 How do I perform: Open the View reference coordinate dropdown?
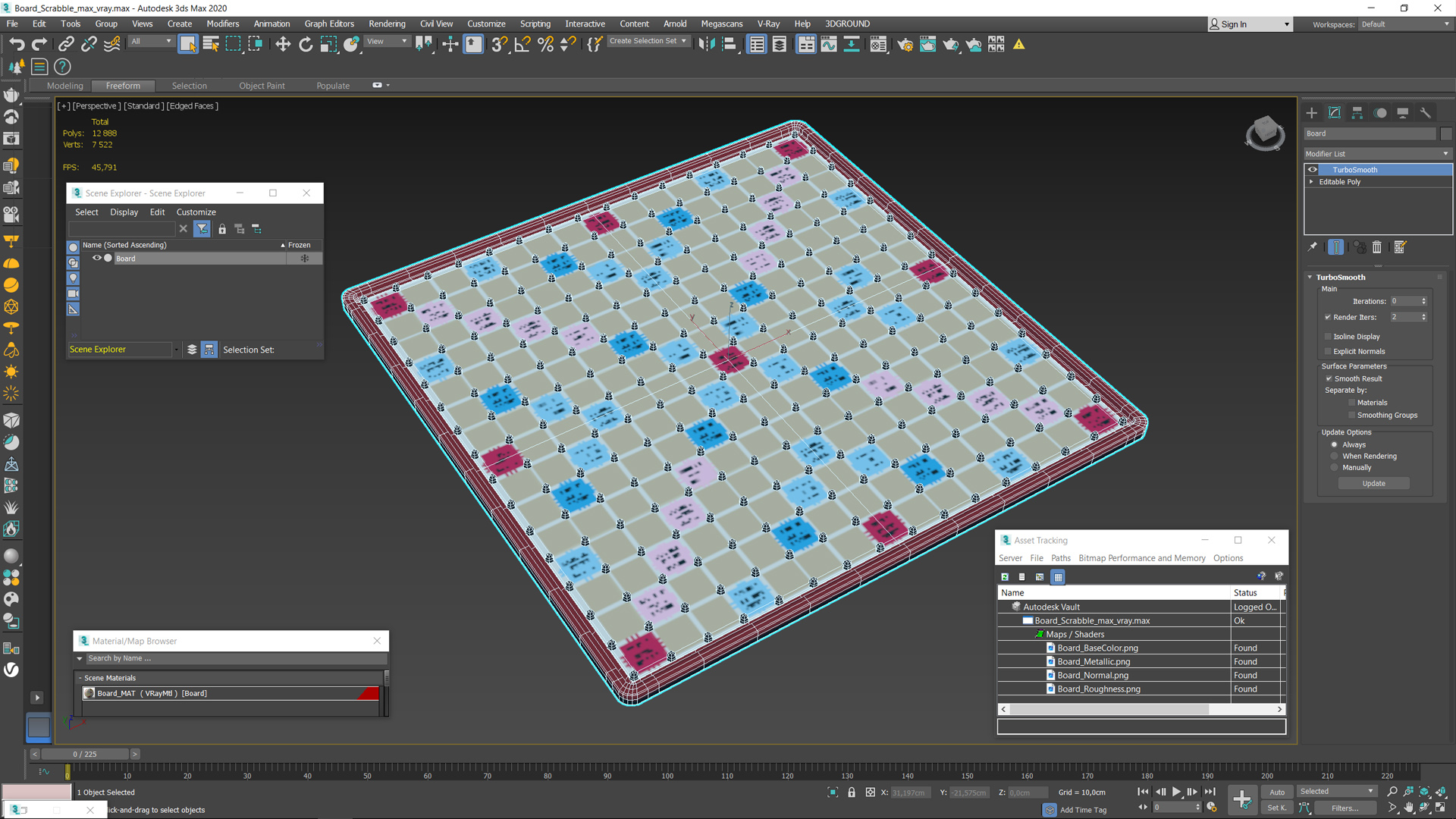point(387,41)
